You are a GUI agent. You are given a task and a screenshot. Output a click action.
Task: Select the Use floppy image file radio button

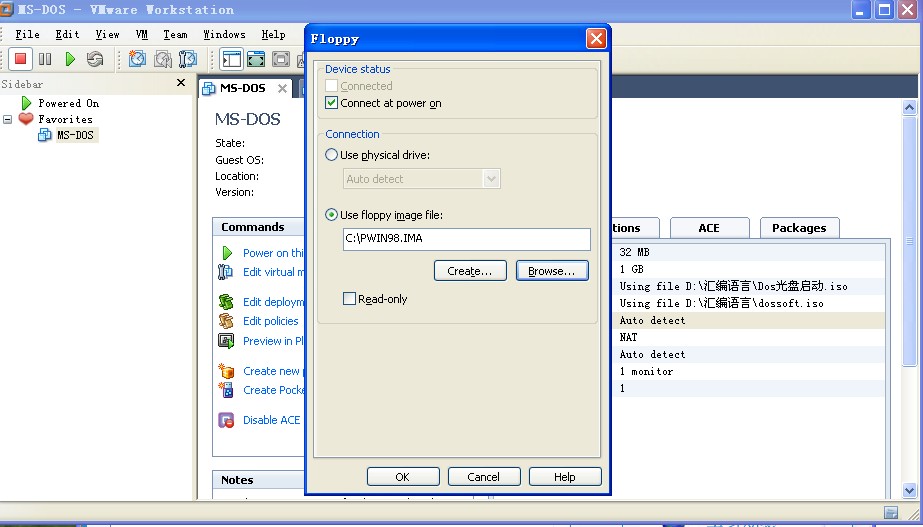tap(331, 215)
